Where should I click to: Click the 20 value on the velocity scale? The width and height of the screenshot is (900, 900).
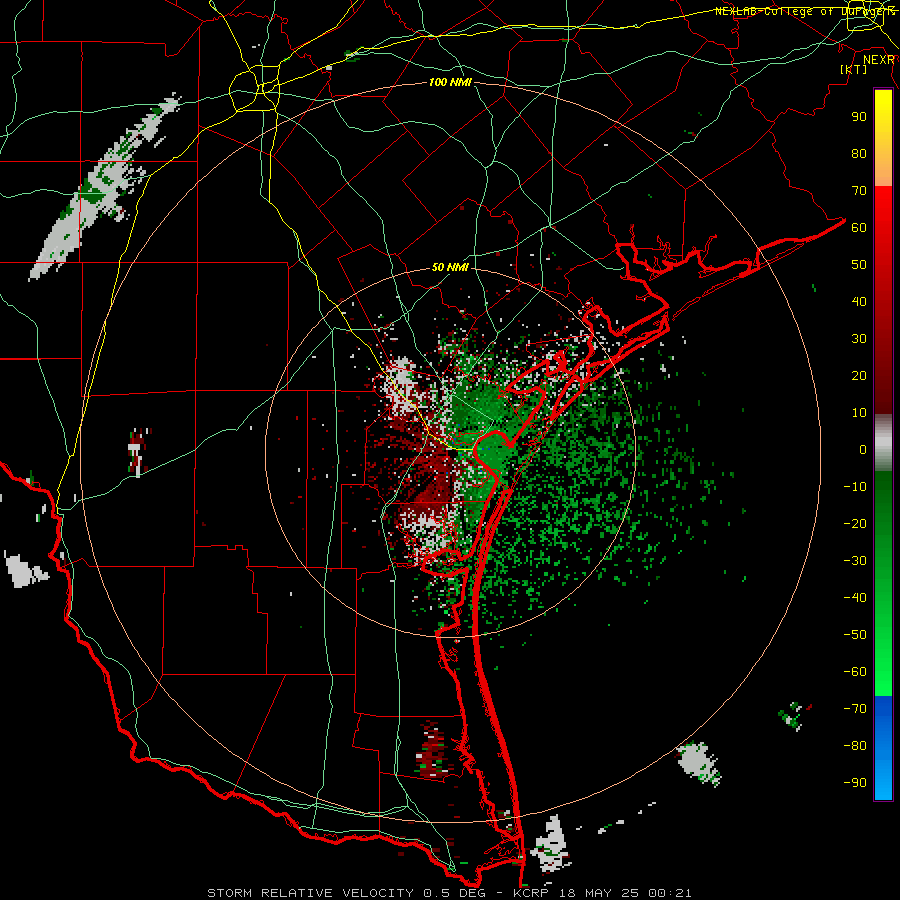[859, 375]
